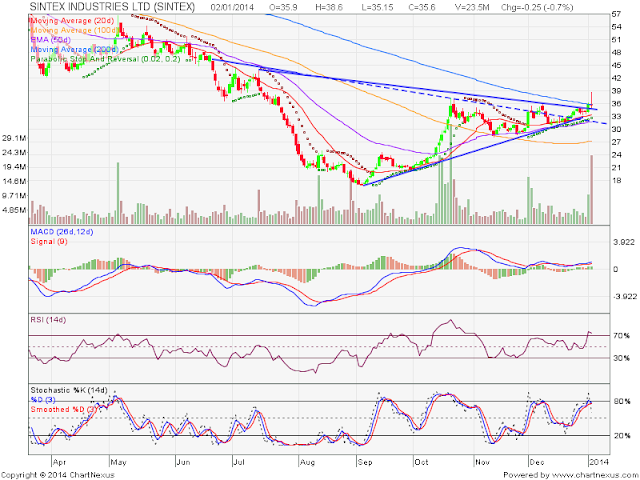Click the Jul month label on time axis

click(238, 462)
